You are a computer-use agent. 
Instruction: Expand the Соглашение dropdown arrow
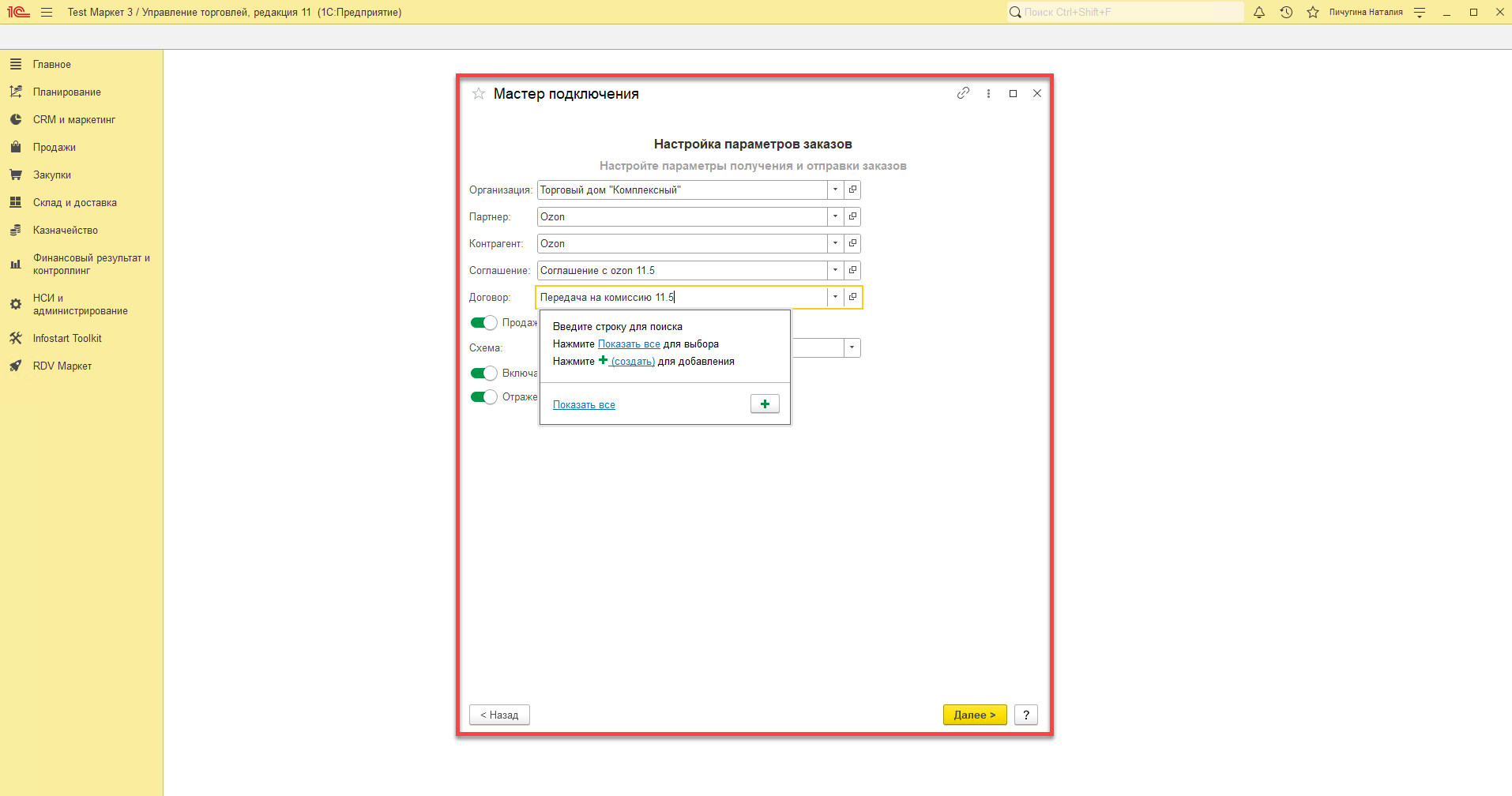pos(835,270)
